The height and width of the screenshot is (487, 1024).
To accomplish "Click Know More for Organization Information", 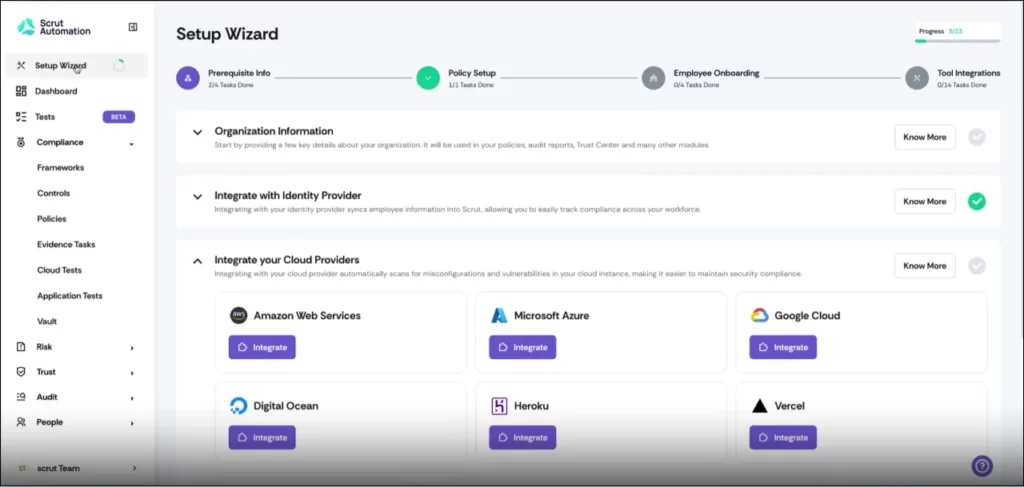I will (x=925, y=137).
